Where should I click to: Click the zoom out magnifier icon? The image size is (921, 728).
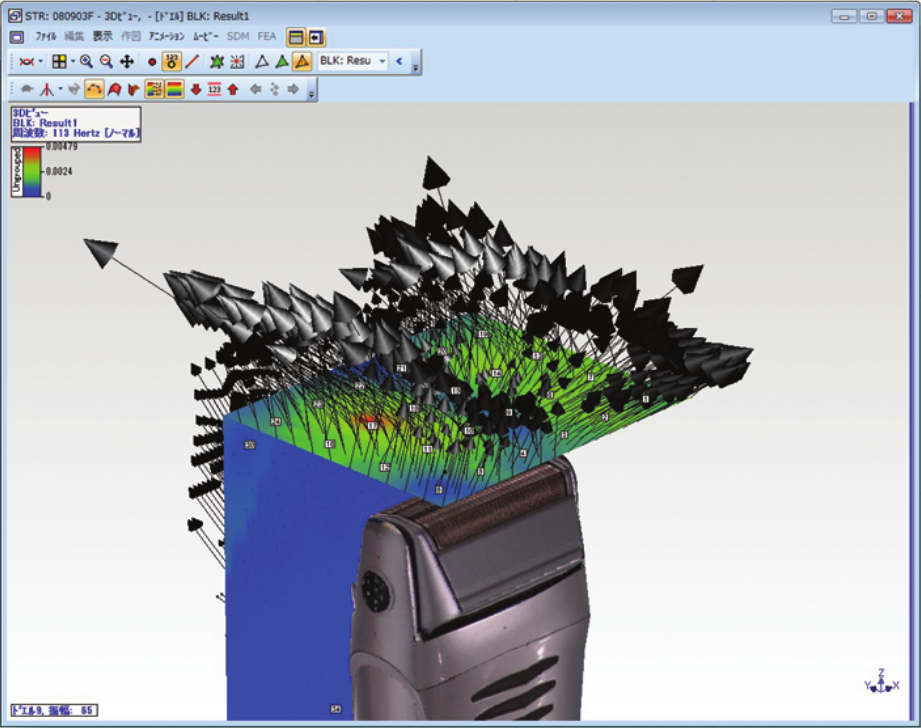click(x=106, y=62)
